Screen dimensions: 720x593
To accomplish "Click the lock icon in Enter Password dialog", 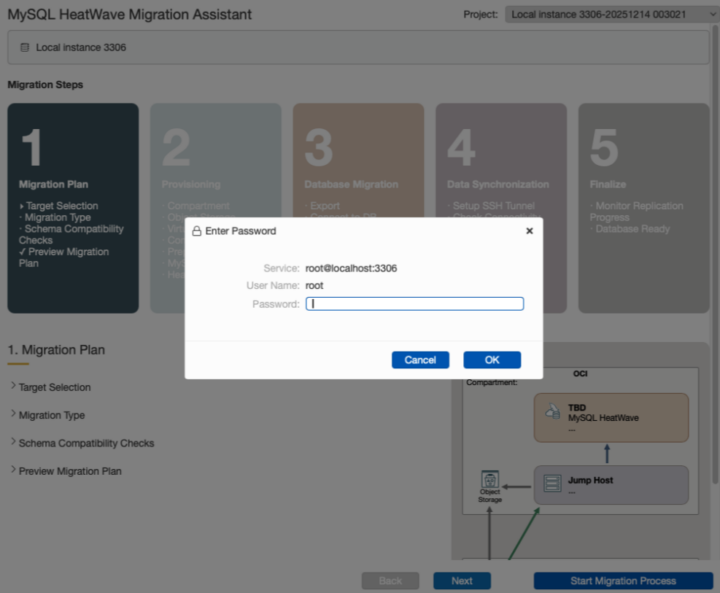I will (197, 231).
